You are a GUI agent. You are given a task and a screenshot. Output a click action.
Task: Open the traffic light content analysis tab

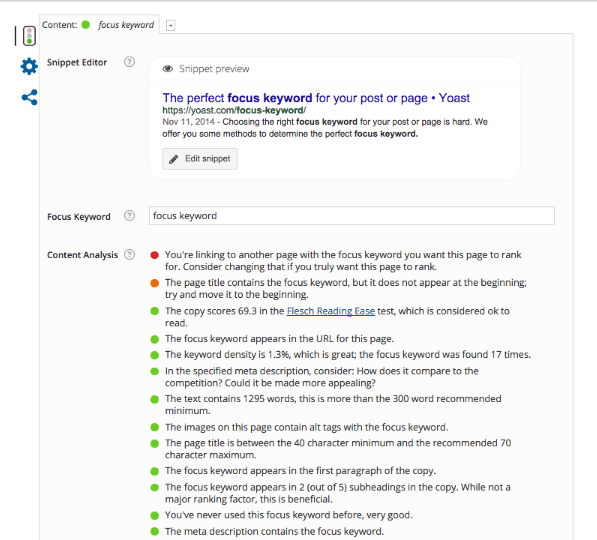(29, 36)
